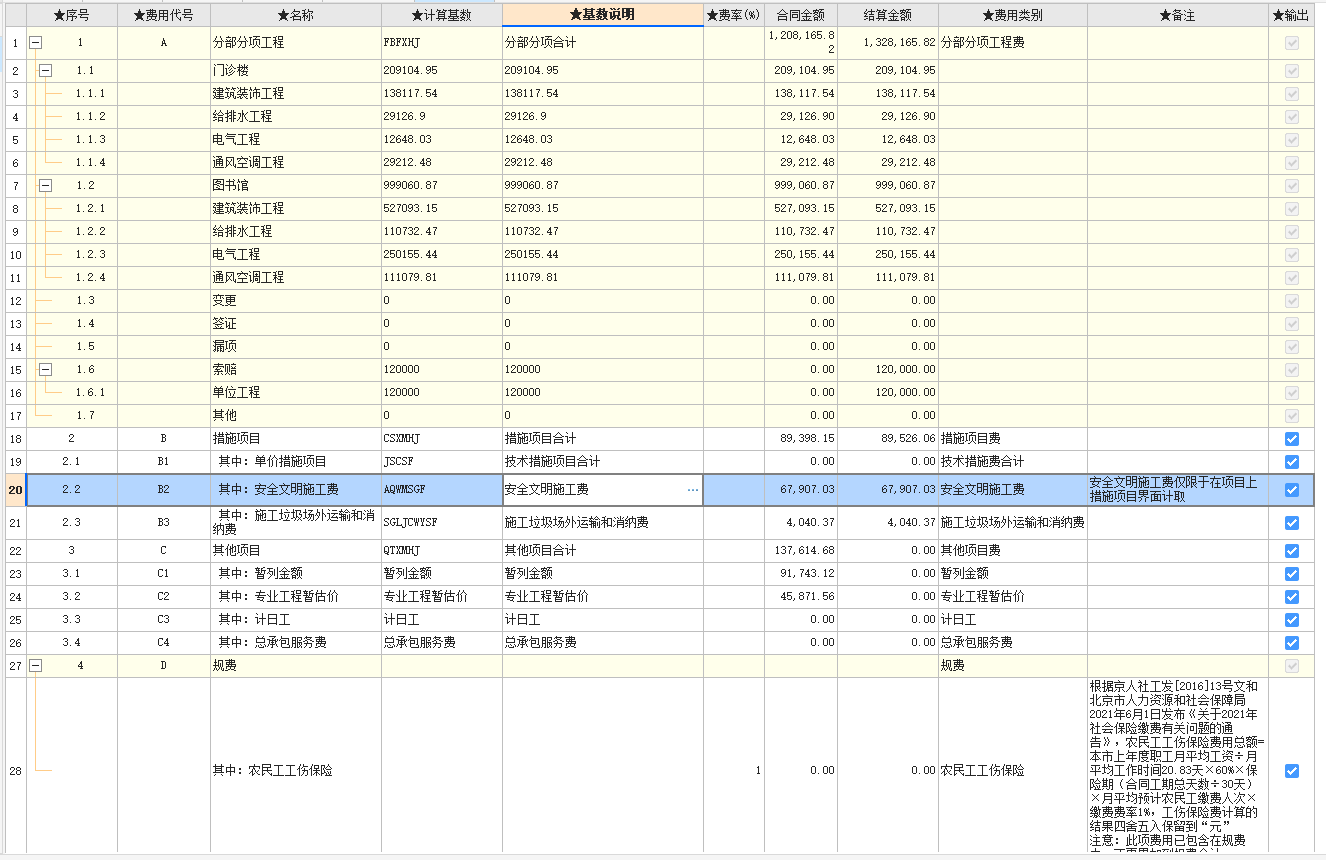
Task: Select the 分部分项合计 base description cell
Action: (603, 43)
